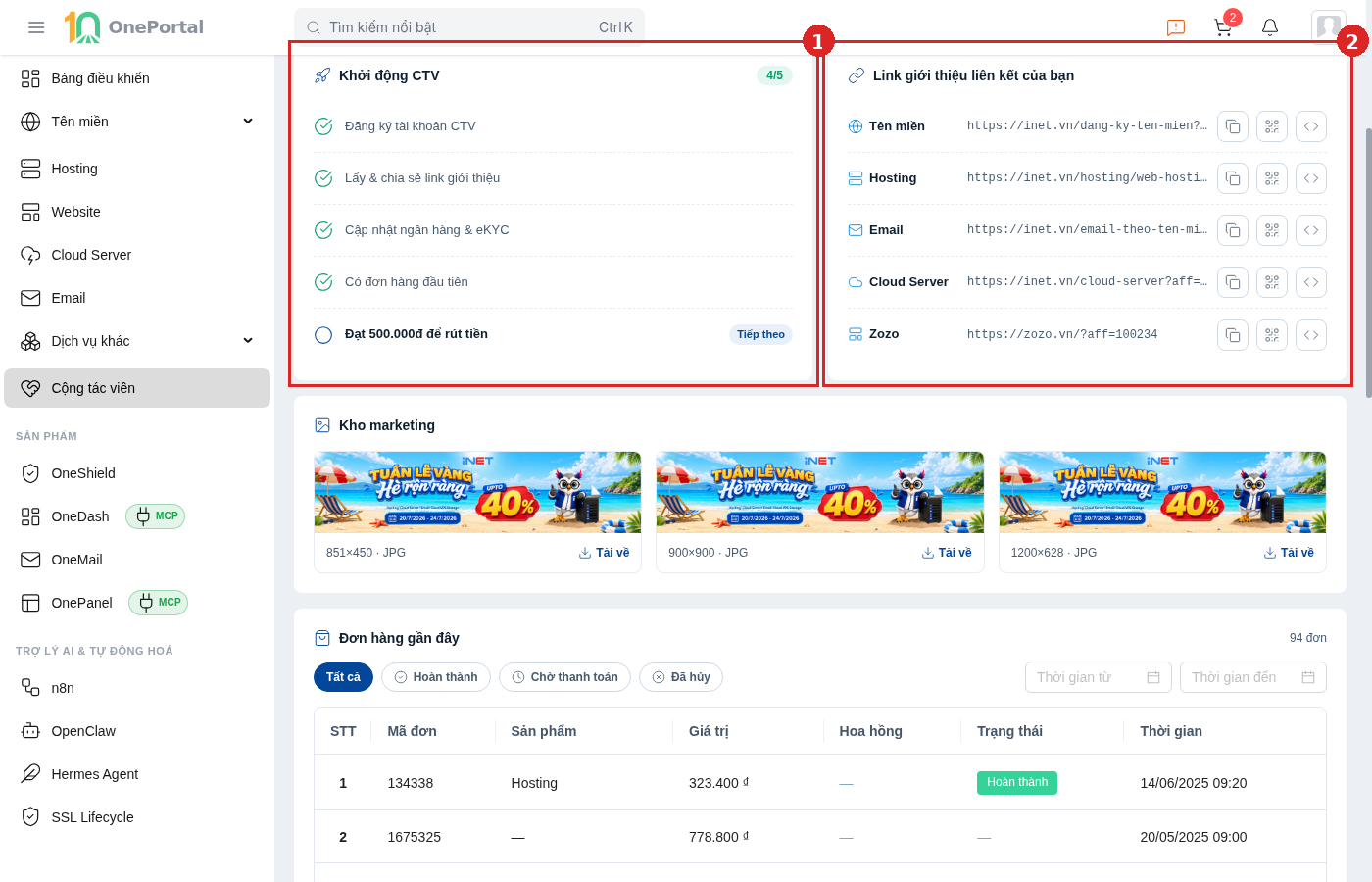The height and width of the screenshot is (882, 1372).
Task: Open Email in the sidebar
Action: [x=137, y=298]
